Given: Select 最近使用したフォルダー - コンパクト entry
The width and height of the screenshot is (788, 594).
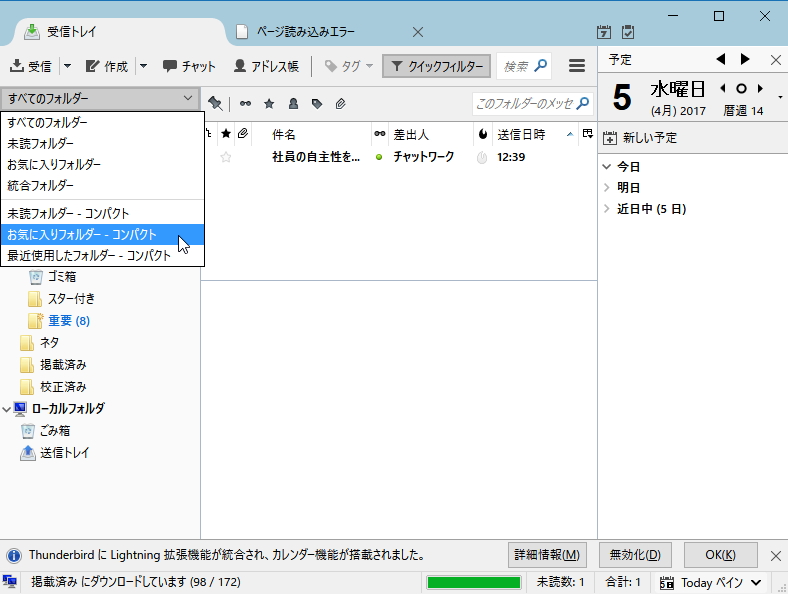Looking at the screenshot, I should coord(103,255).
